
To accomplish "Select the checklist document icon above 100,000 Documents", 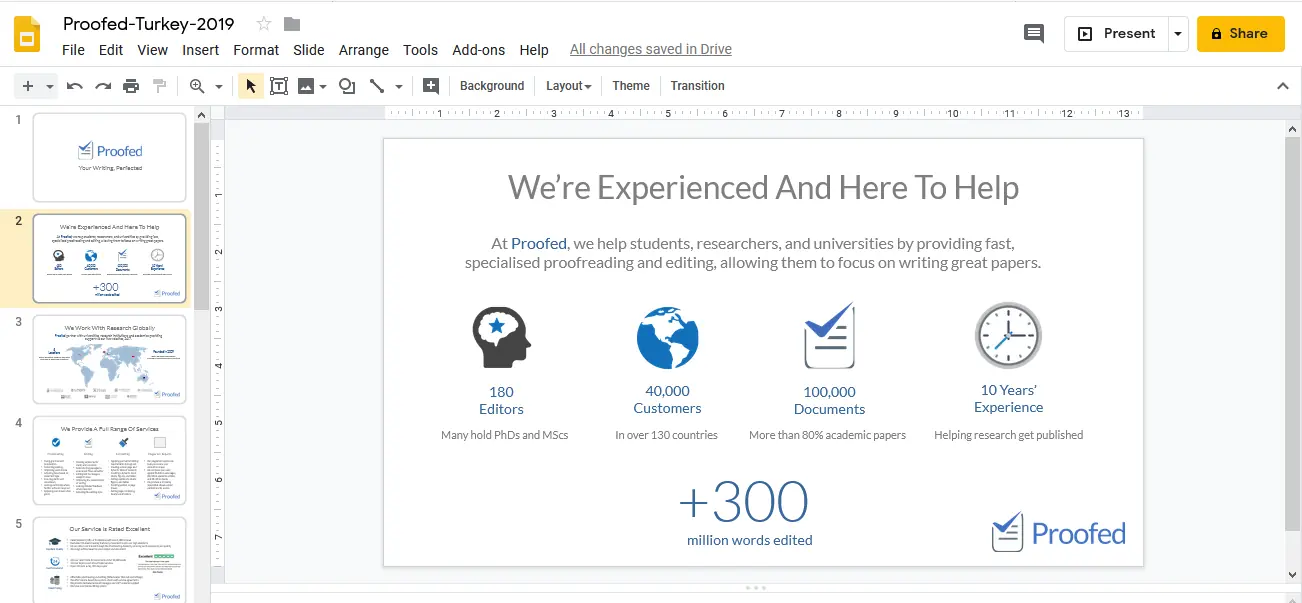I will coord(829,336).
